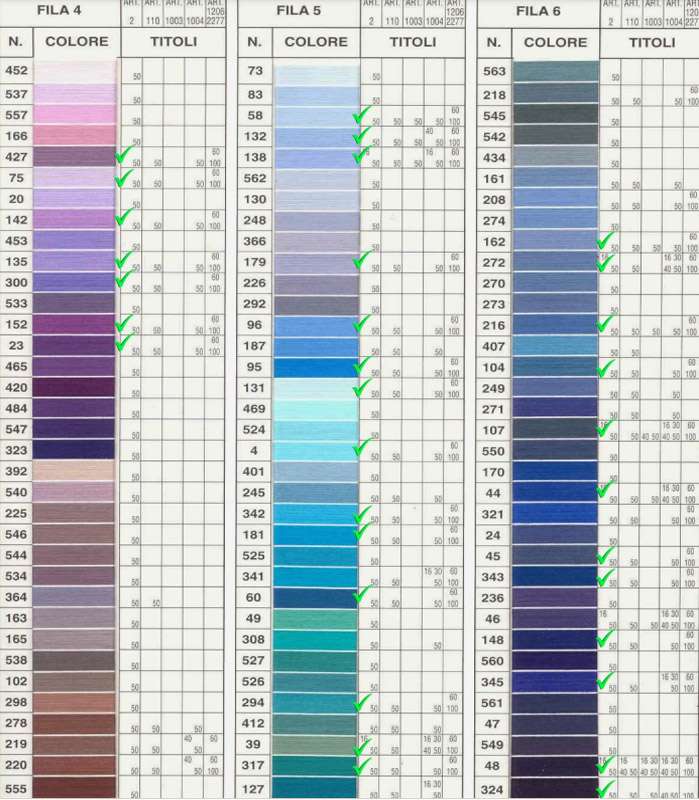Pick the gray-teal swatch numbered 563

tap(555, 71)
